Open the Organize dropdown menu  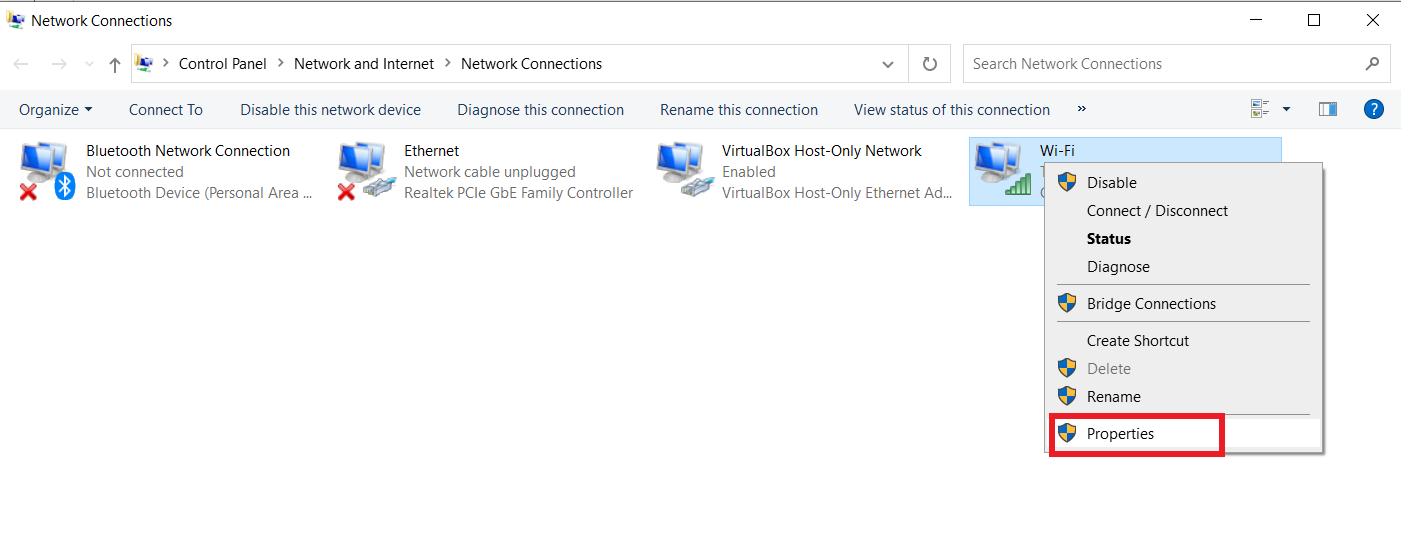(55, 110)
